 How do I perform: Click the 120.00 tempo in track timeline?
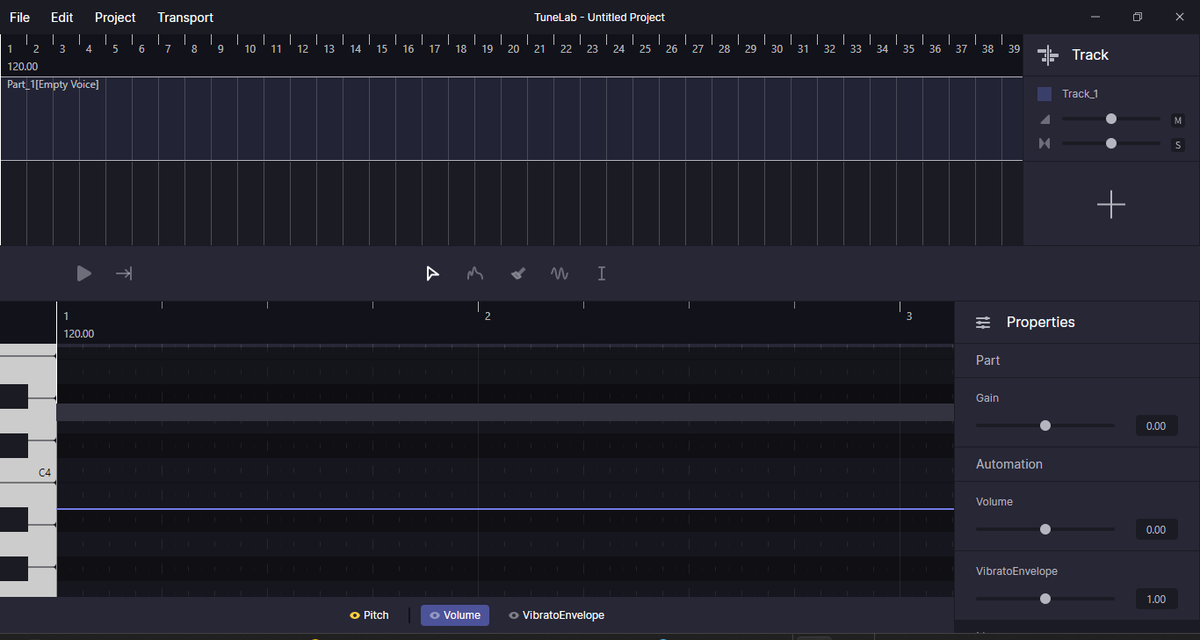pyautogui.click(x=22, y=66)
